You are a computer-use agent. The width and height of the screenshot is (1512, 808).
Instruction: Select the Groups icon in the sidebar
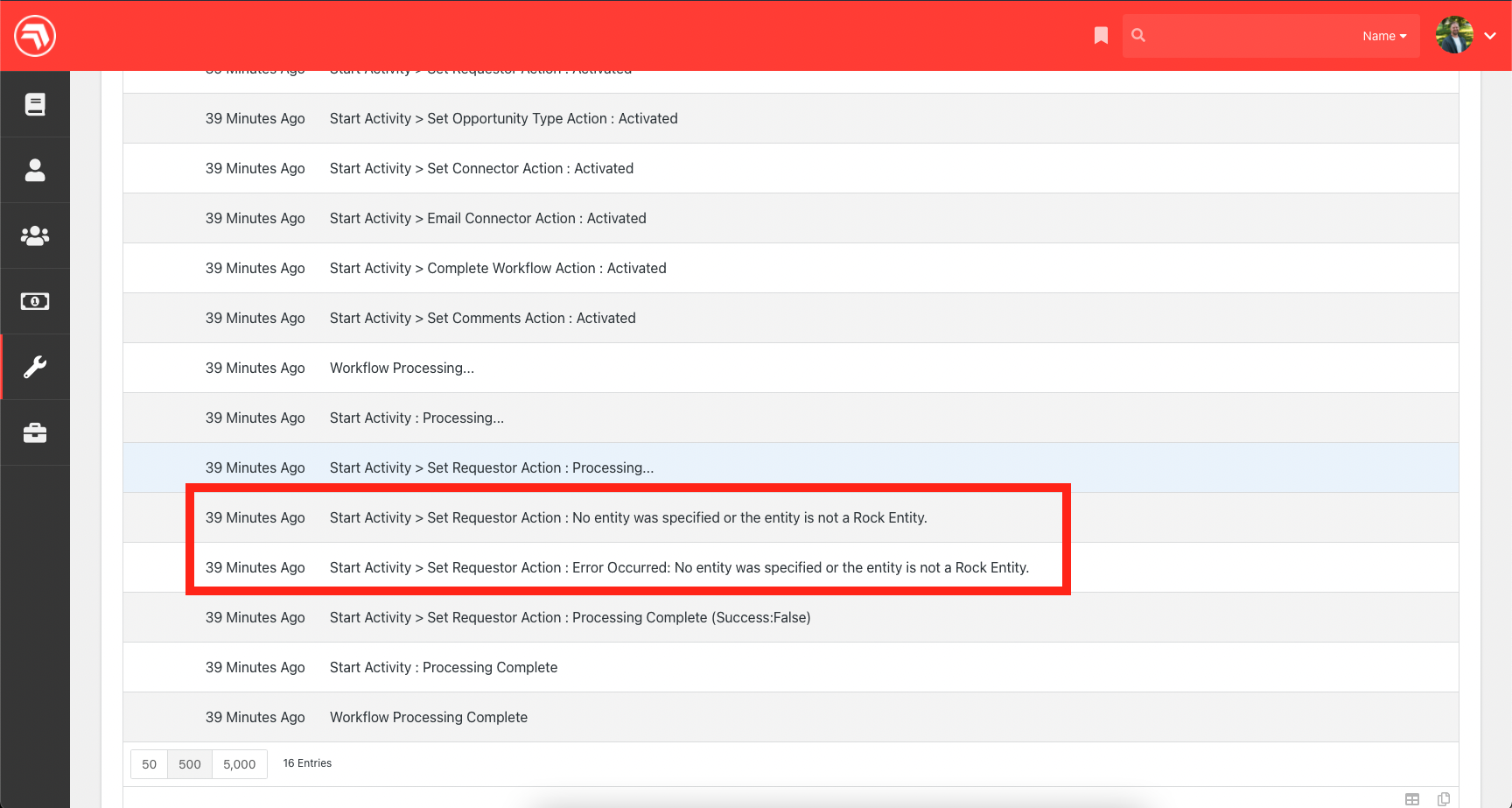[x=35, y=235]
